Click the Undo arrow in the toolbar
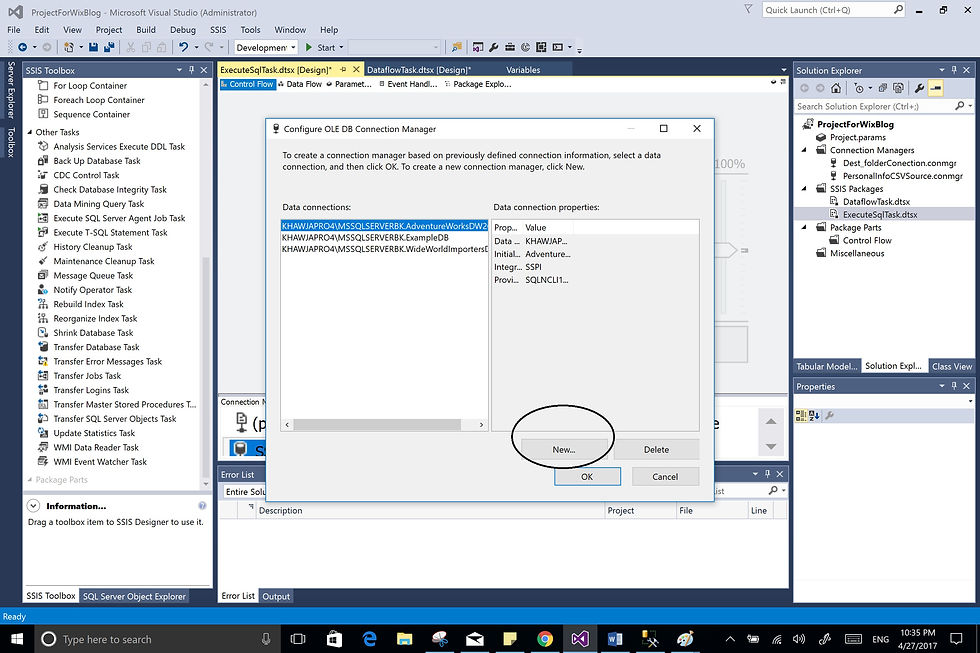The width and height of the screenshot is (980, 653). [183, 47]
